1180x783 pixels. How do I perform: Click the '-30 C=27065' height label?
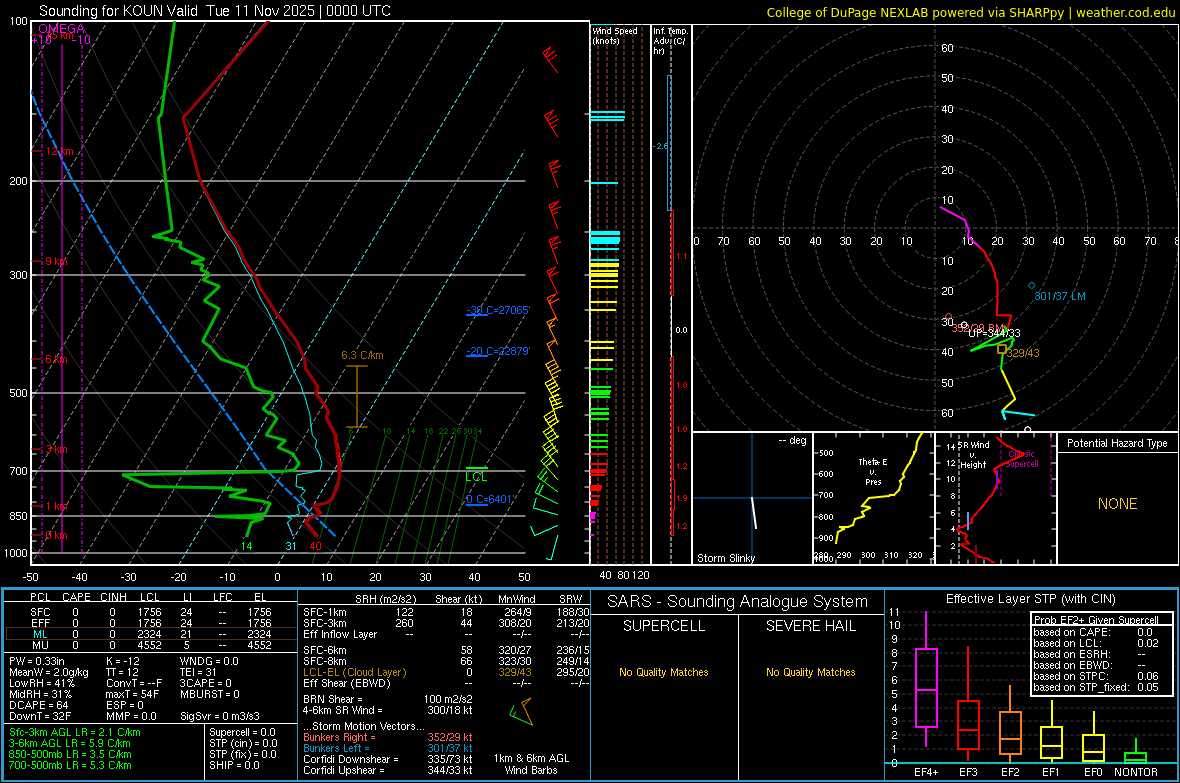498,310
